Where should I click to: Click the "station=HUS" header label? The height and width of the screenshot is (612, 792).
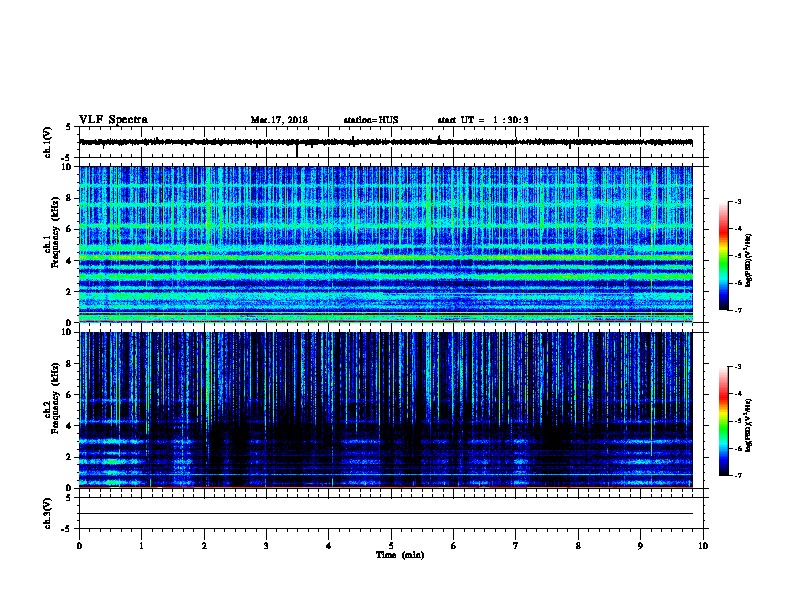(x=371, y=120)
